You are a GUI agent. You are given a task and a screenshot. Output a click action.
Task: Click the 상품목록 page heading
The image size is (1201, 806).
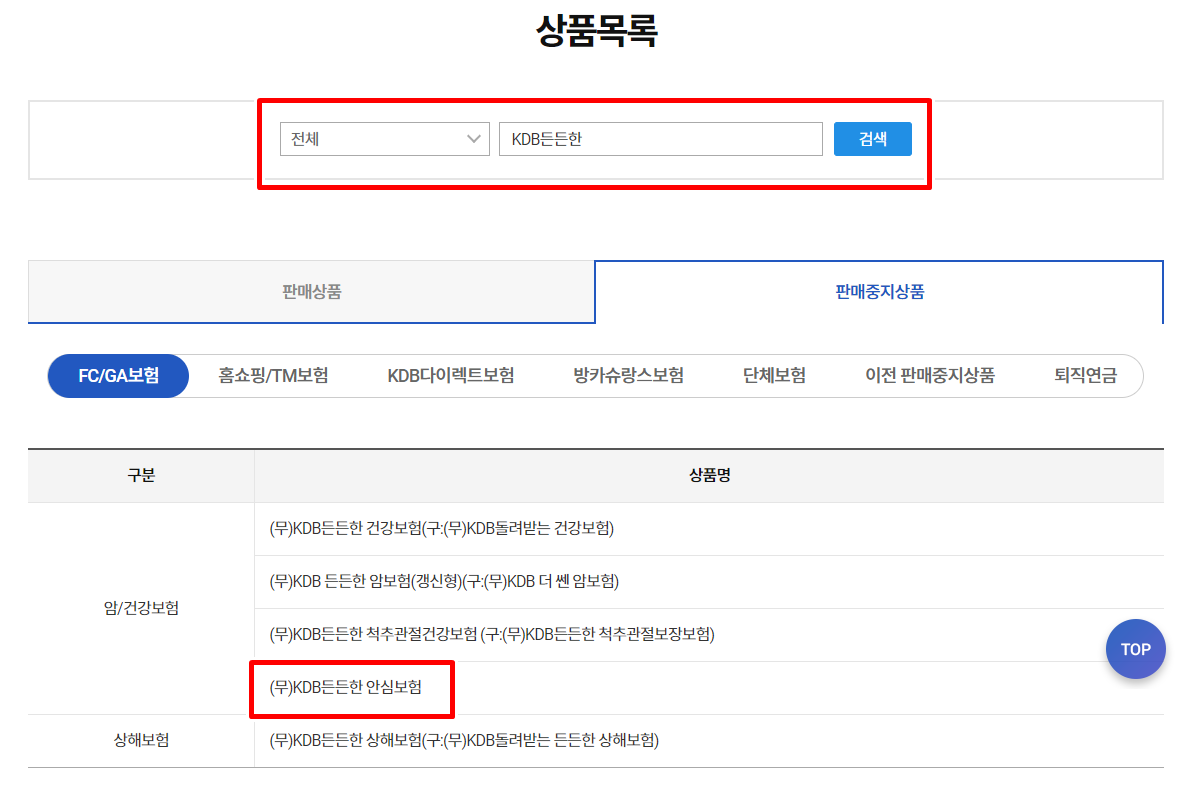(597, 32)
